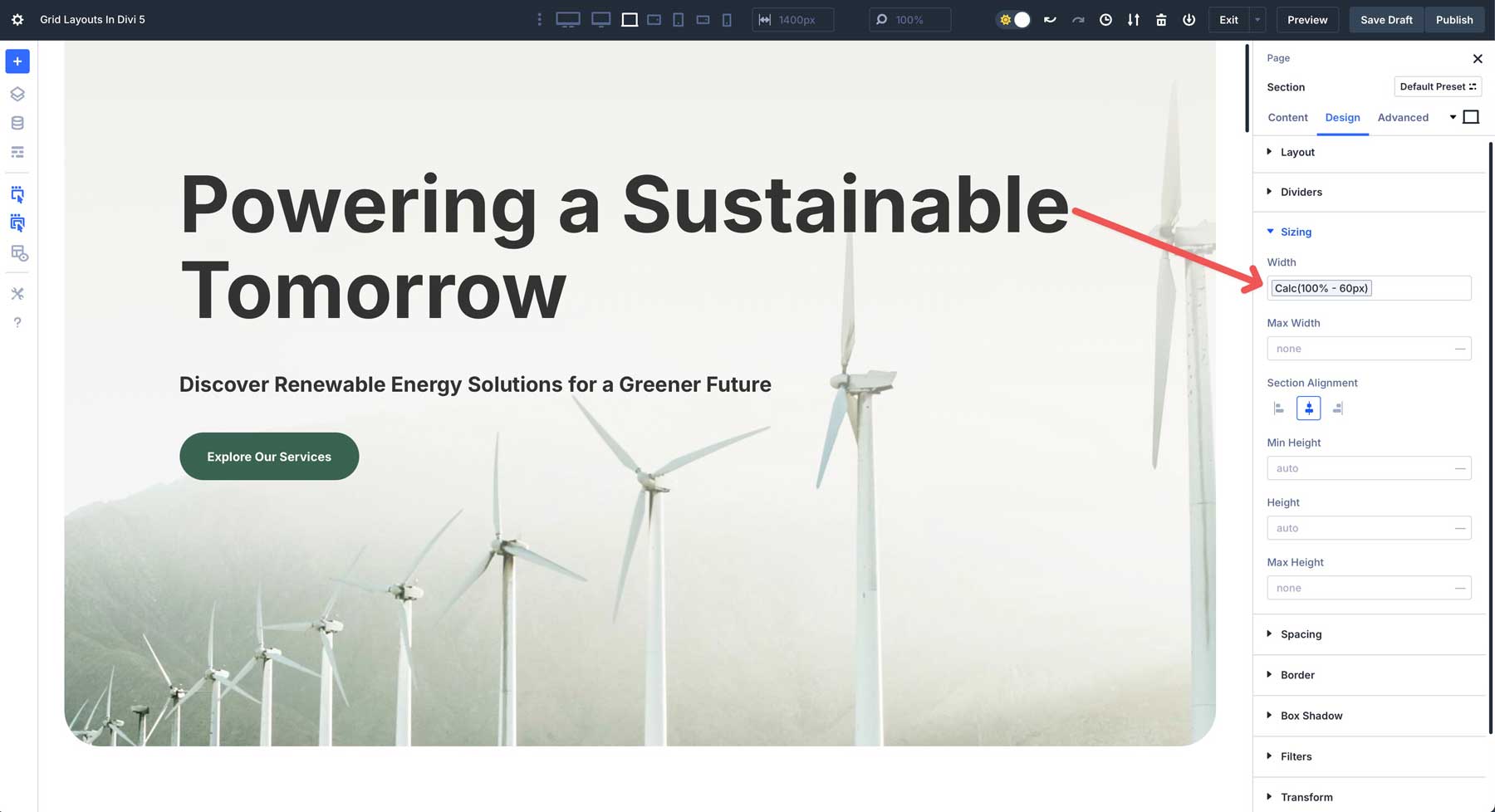Open the builder settings gear icon

pos(17,20)
